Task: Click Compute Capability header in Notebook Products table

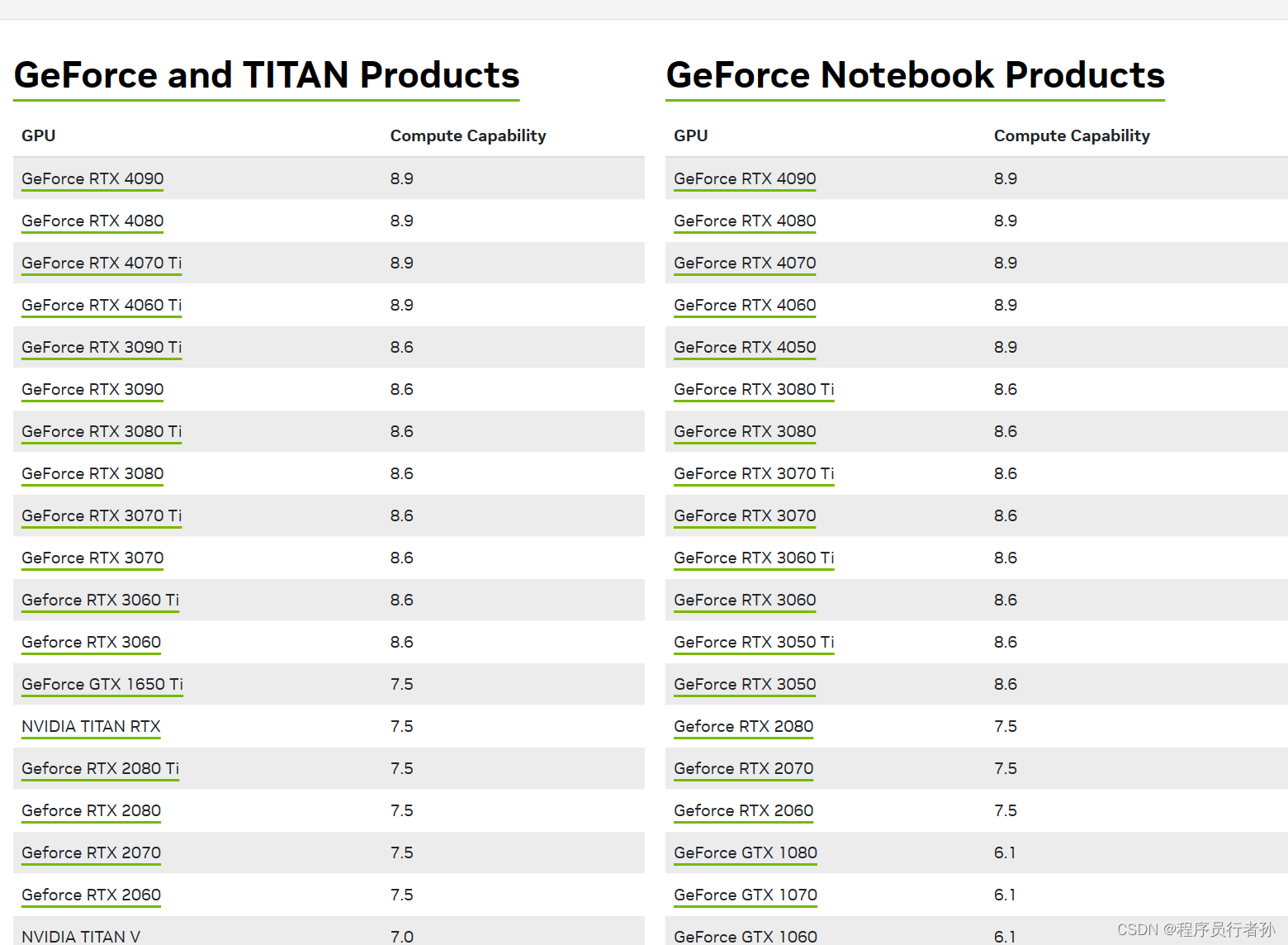Action: coord(1072,135)
